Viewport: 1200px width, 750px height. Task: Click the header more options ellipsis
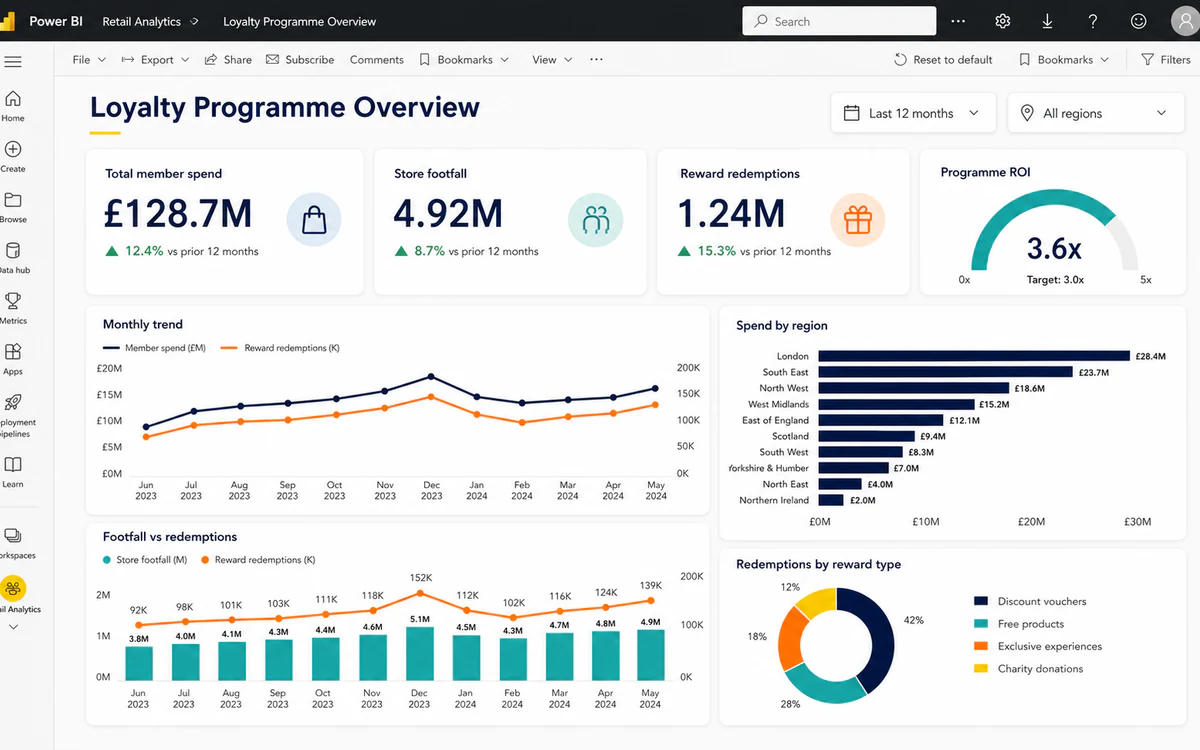click(x=958, y=21)
